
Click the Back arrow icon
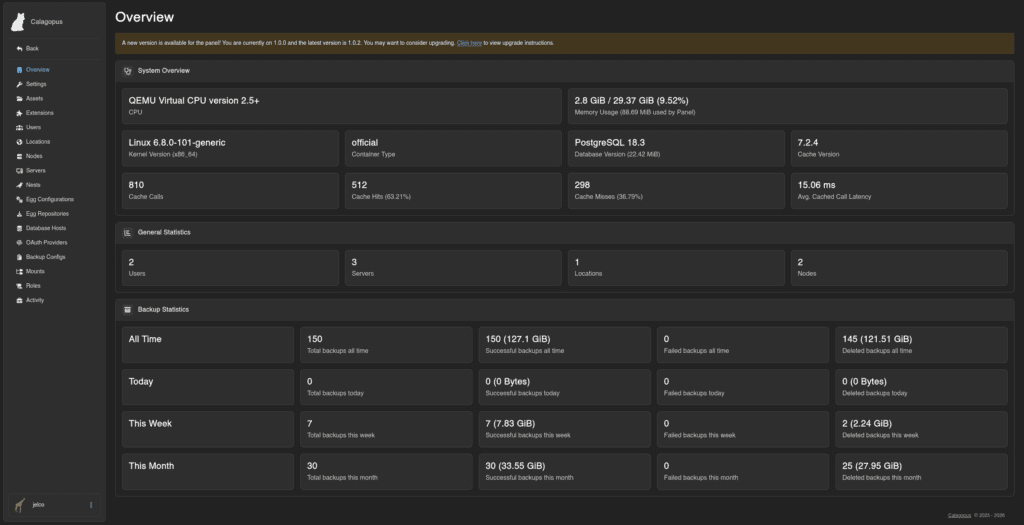(20, 48)
